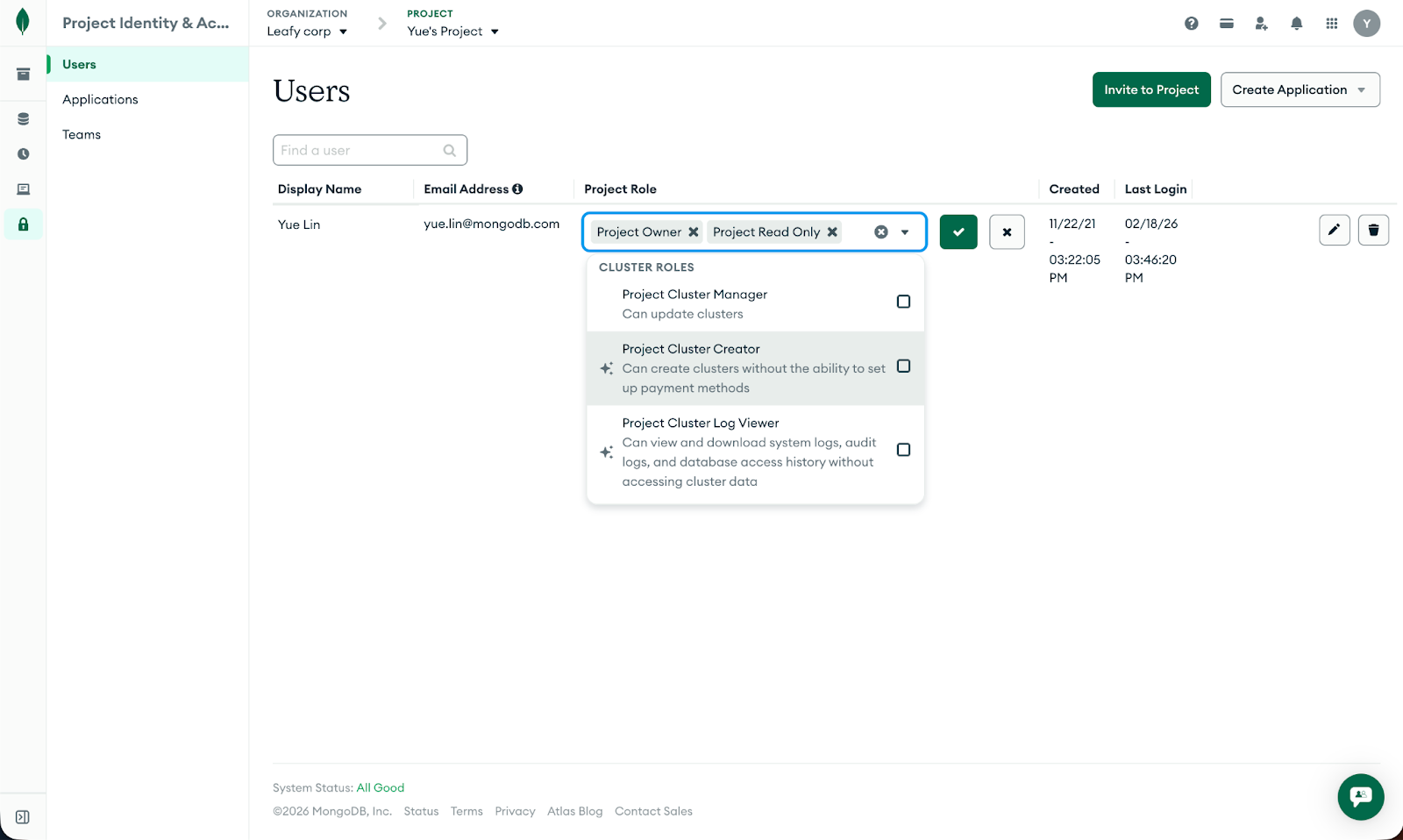Open the Status footer link
The image size is (1403, 840).
coord(421,811)
